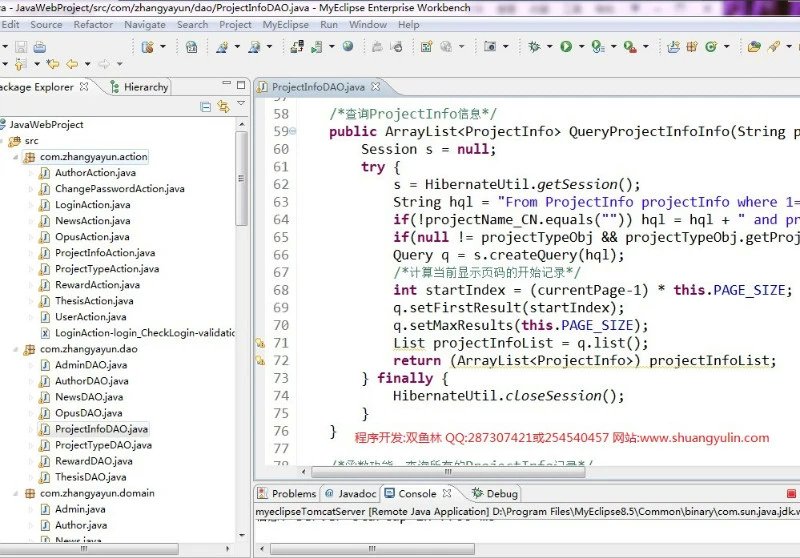The image size is (800, 558).
Task: Click the yellow Last Edit Location arrow icon
Action: [x=53, y=64]
